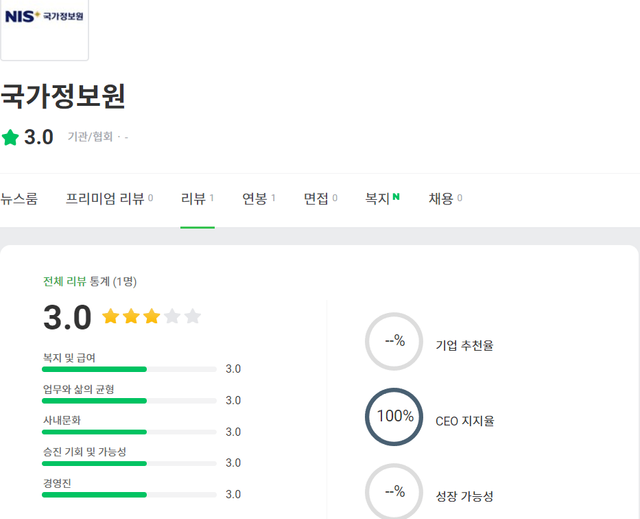Image resolution: width=640 pixels, height=519 pixels.
Task: Click the third yellow review star
Action: [151, 317]
